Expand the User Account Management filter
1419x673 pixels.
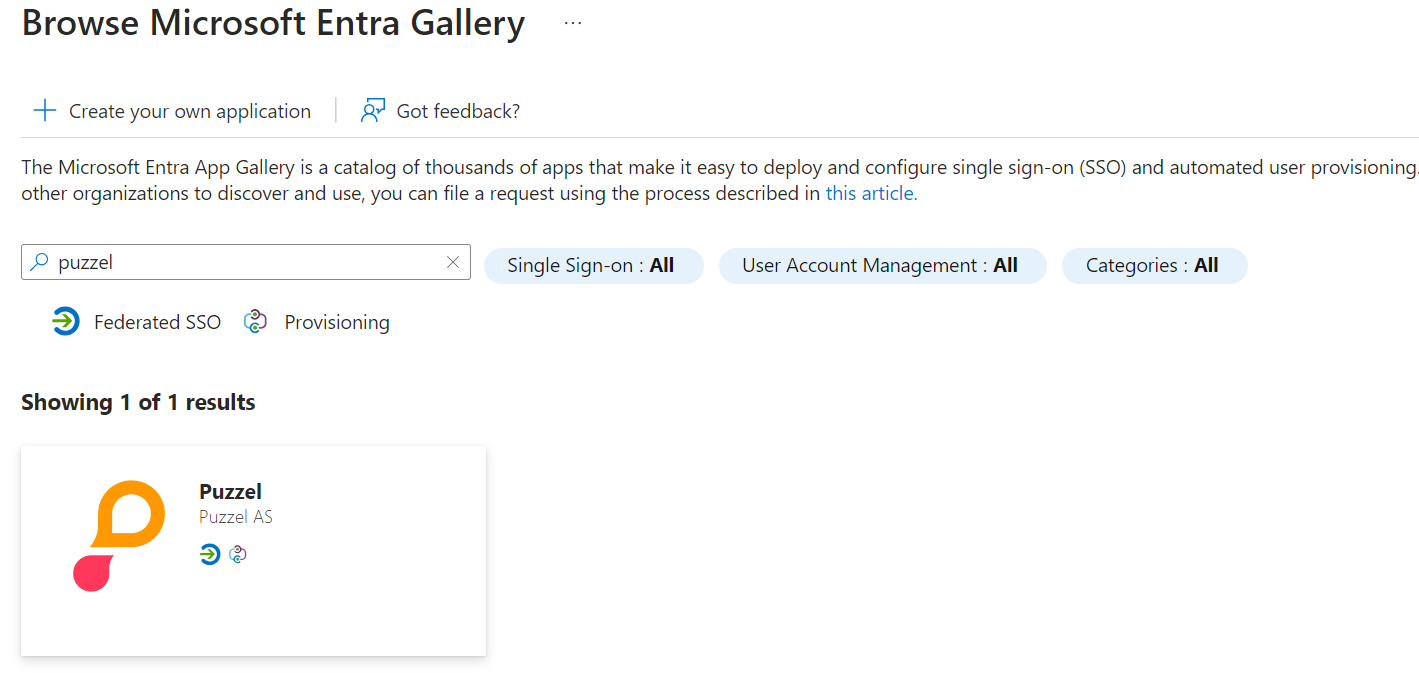click(x=881, y=266)
